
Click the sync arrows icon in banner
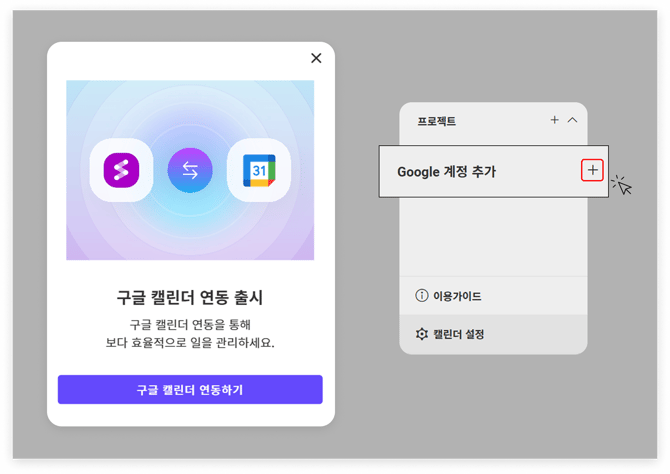click(190, 171)
